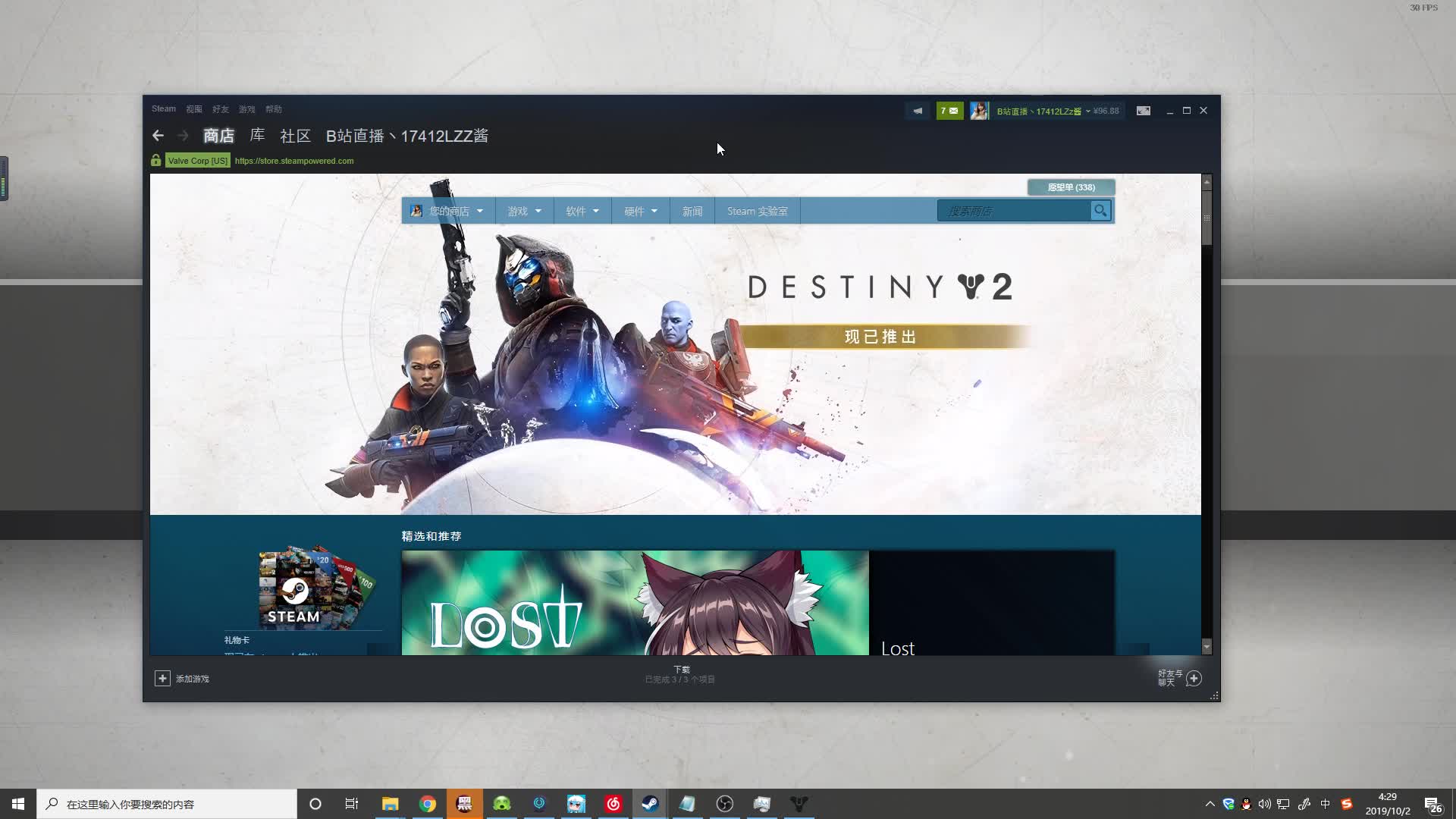
Task: Show hidden system tray icons
Action: point(1210,804)
